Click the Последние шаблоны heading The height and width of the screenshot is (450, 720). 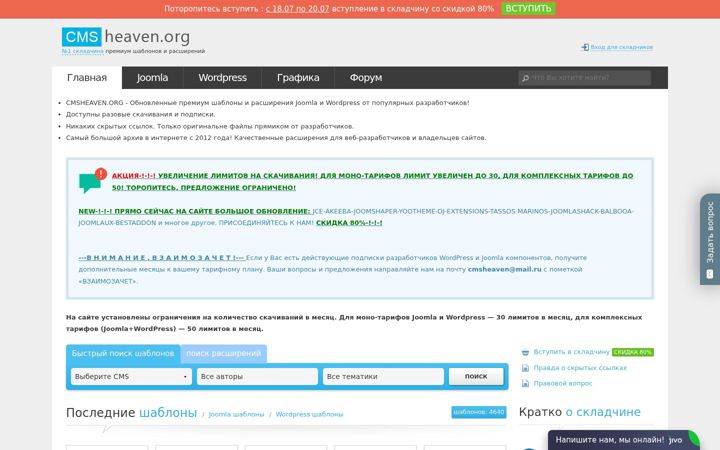[x=131, y=413]
